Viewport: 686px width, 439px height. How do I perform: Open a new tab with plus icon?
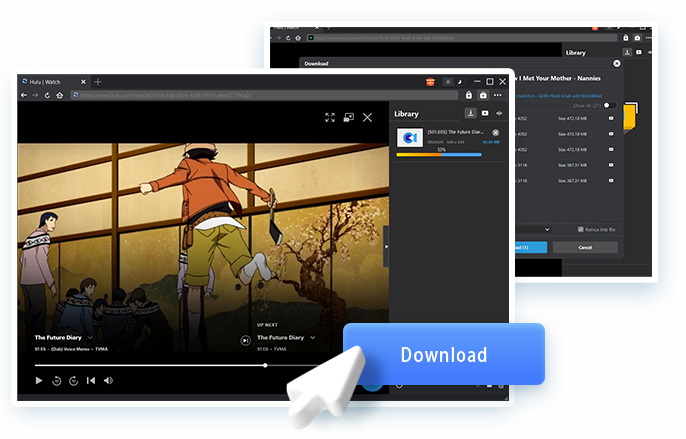coord(98,82)
